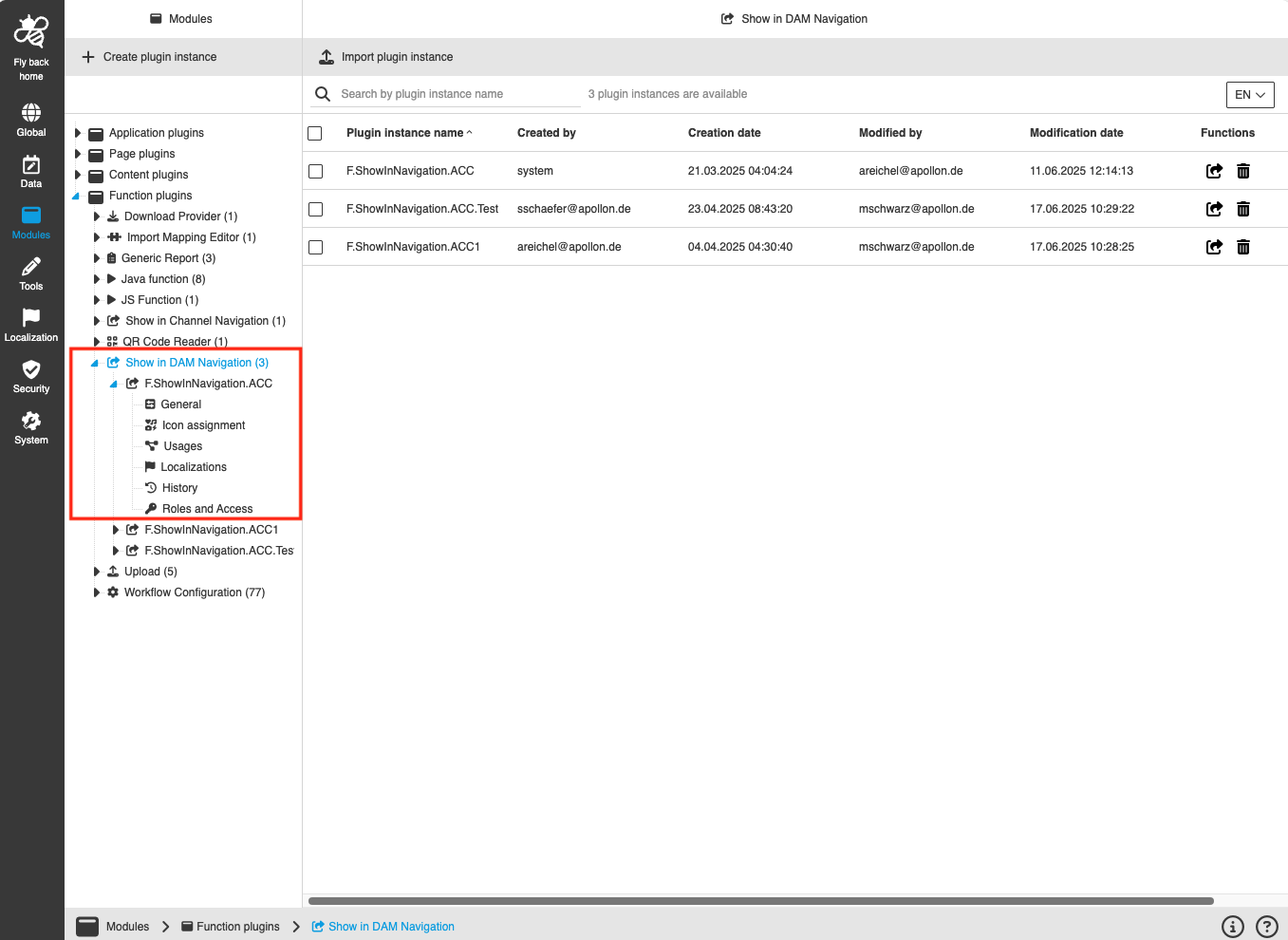Click the Import plugin instance button

click(384, 56)
